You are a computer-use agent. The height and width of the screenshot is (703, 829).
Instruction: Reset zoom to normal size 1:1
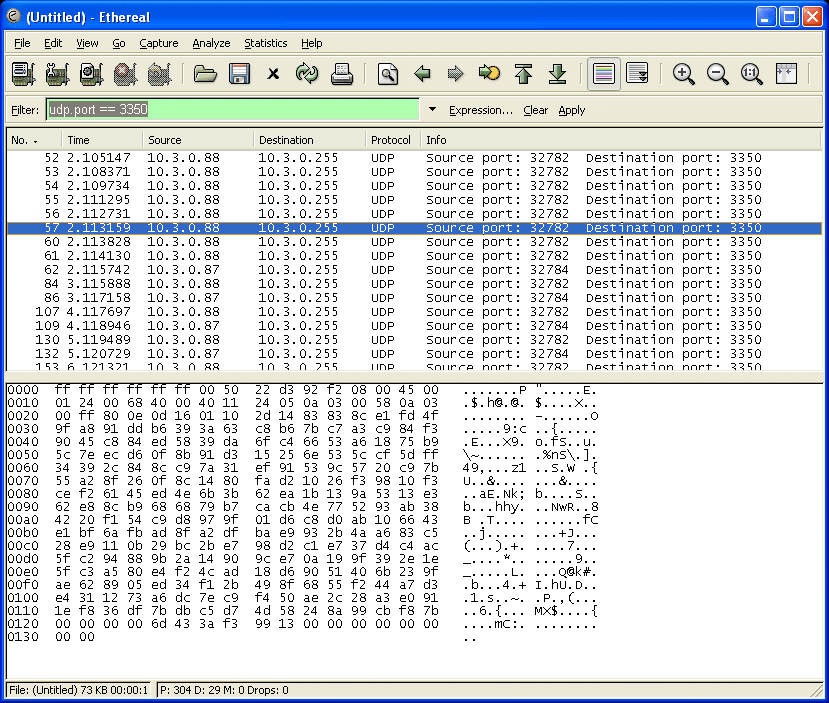click(x=751, y=73)
